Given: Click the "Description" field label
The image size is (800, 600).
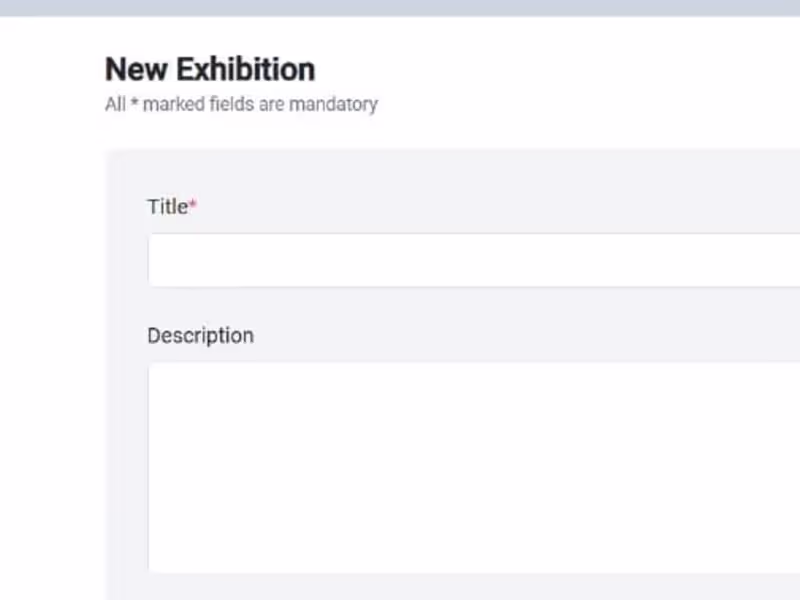Looking at the screenshot, I should click(200, 336).
